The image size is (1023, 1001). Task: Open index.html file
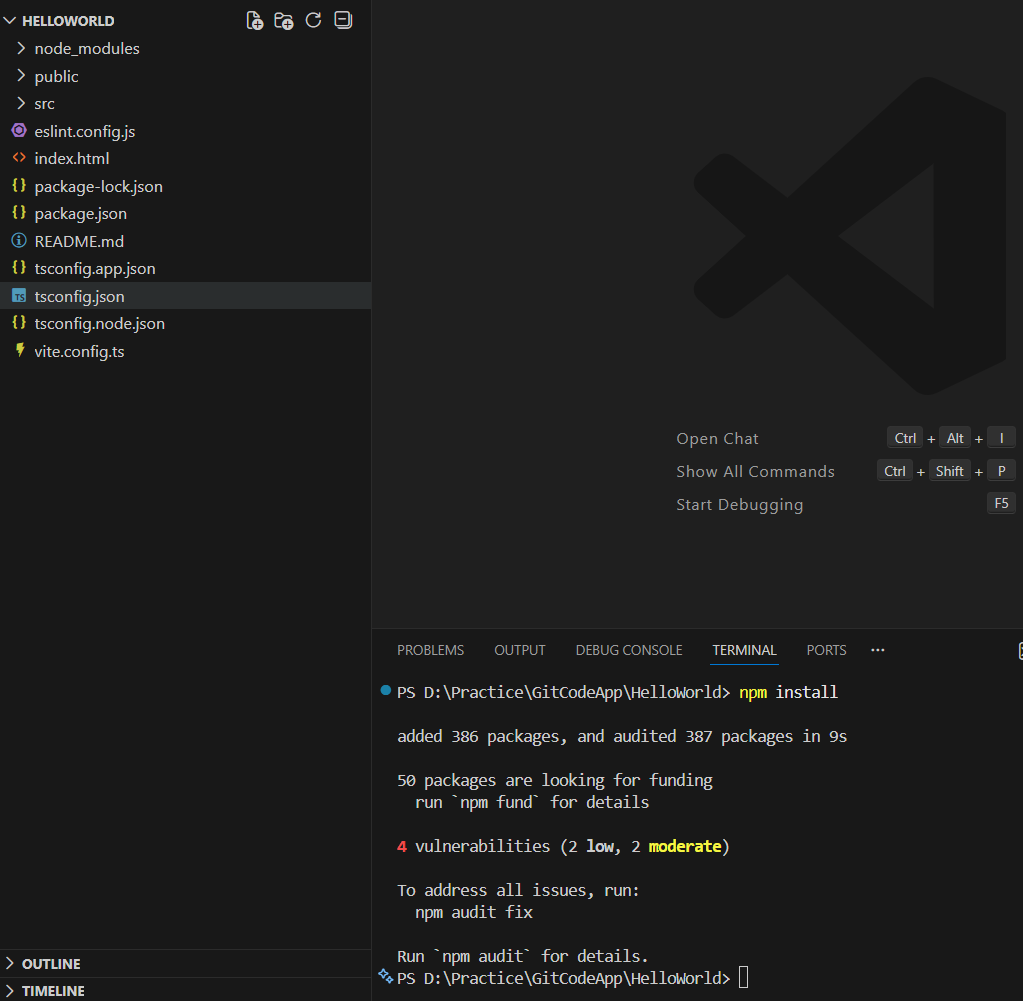[x=71, y=158]
